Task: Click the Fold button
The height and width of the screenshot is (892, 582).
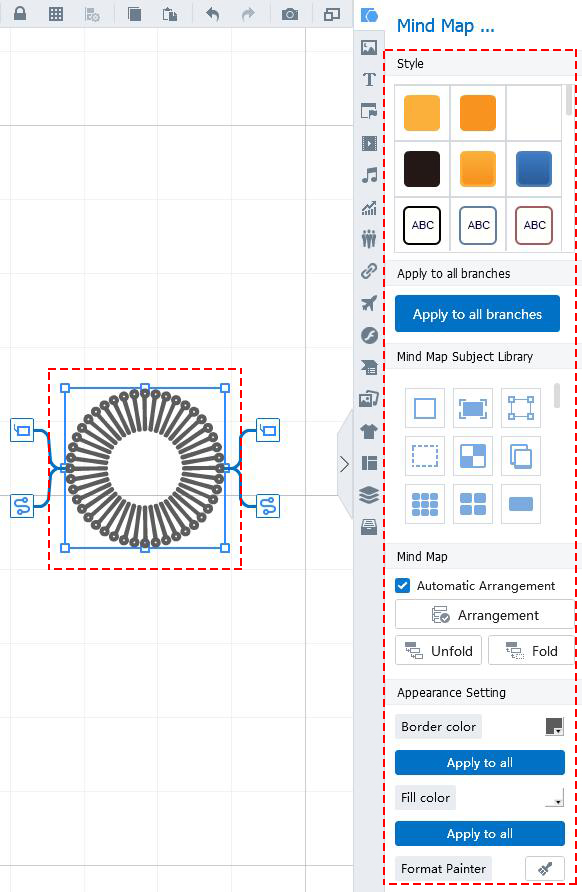Action: point(531,650)
